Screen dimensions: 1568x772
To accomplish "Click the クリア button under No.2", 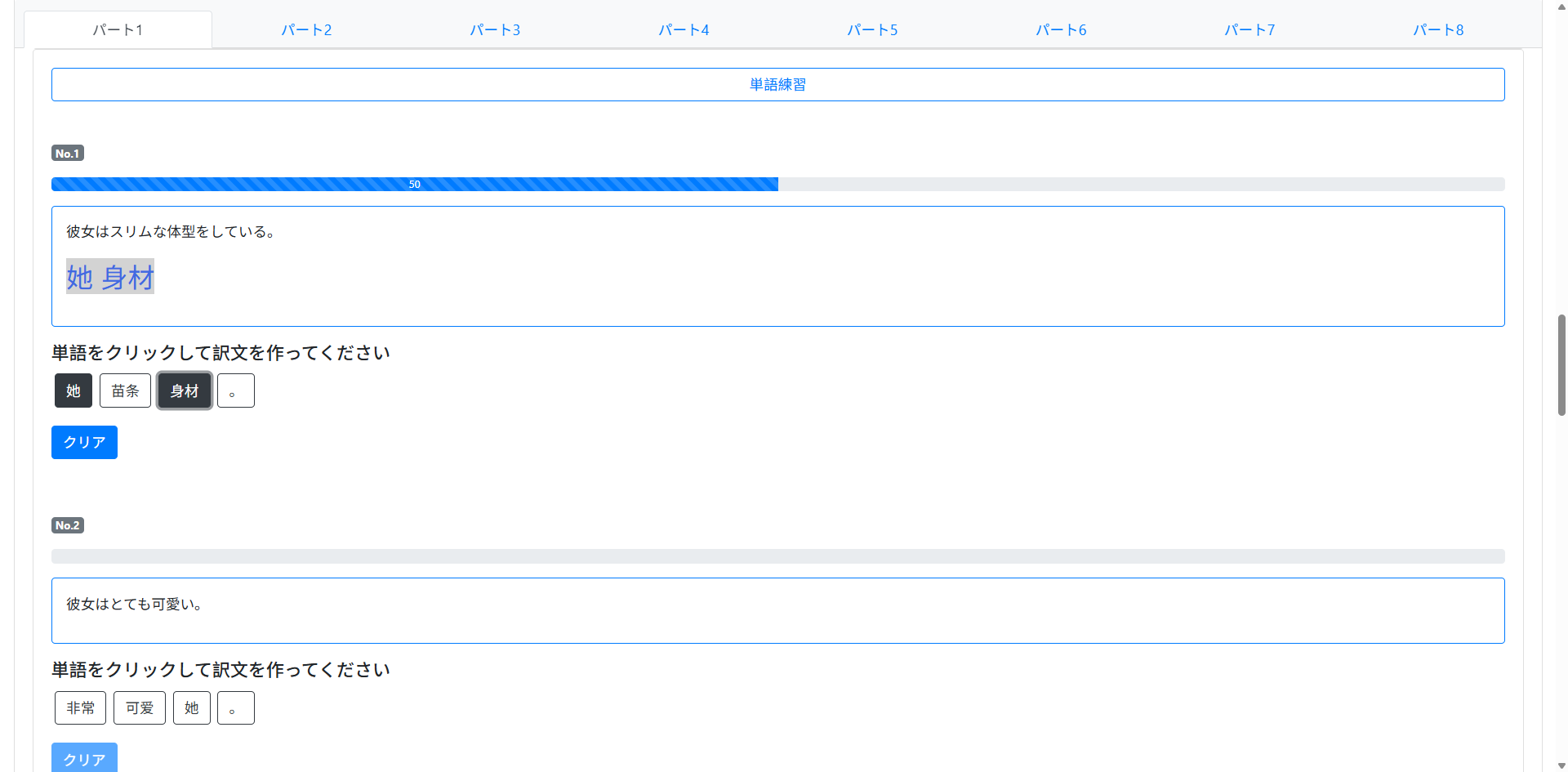I will (x=84, y=758).
